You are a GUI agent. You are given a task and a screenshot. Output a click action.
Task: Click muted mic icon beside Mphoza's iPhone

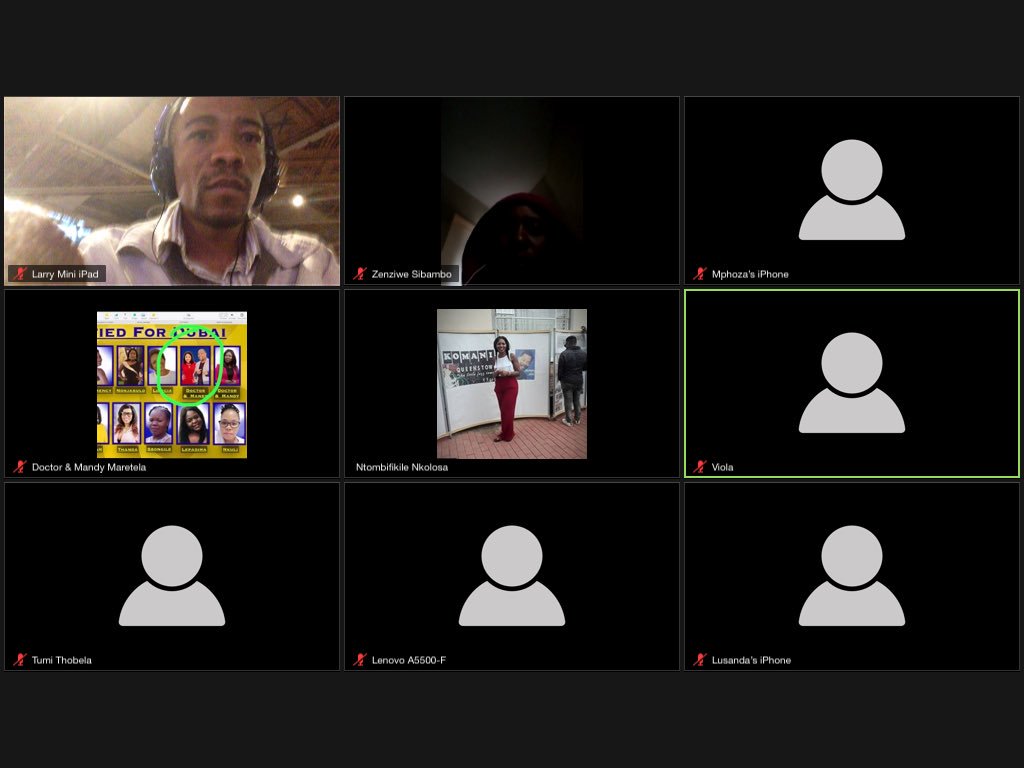pyautogui.click(x=700, y=274)
